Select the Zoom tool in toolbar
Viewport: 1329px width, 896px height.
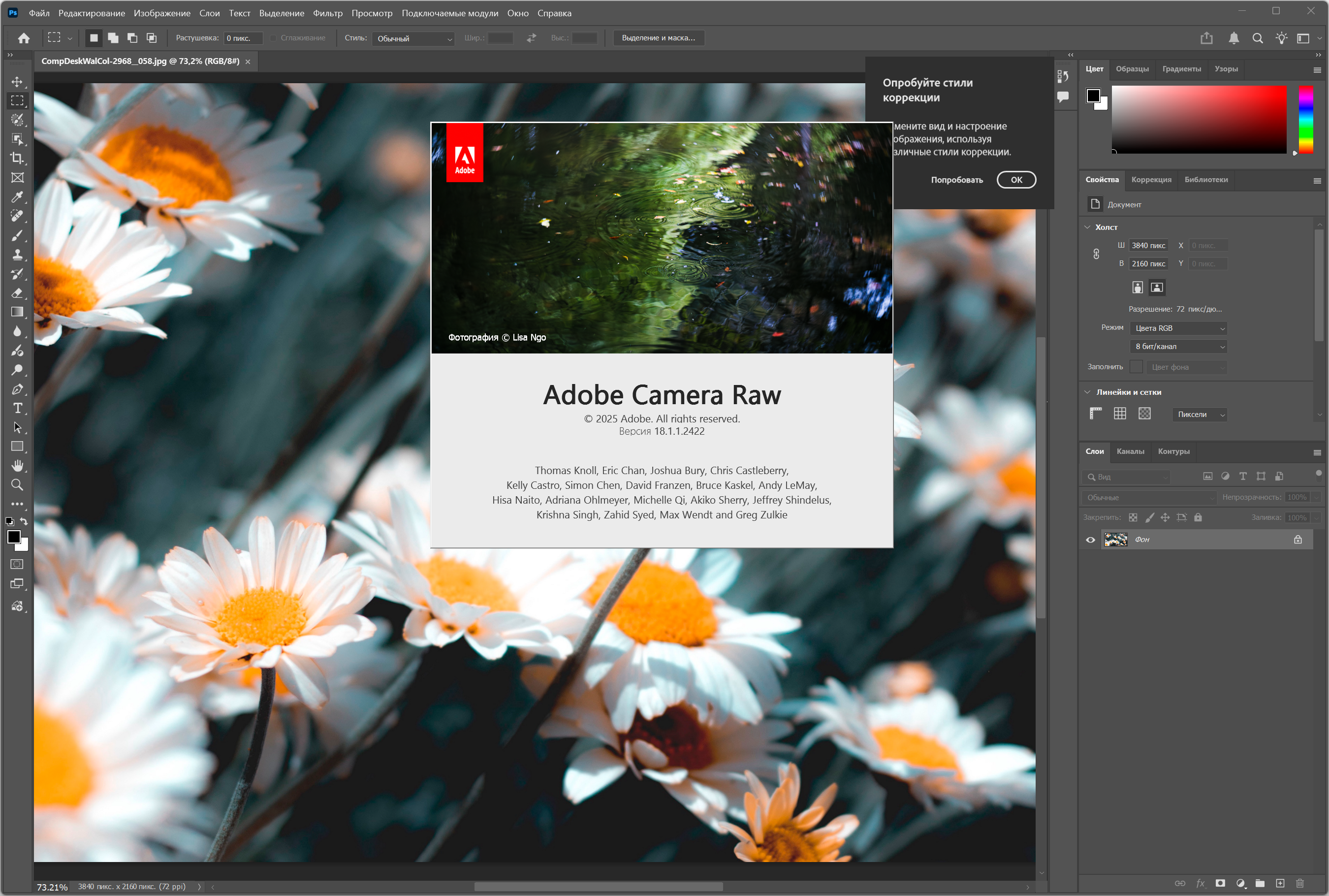tap(17, 484)
